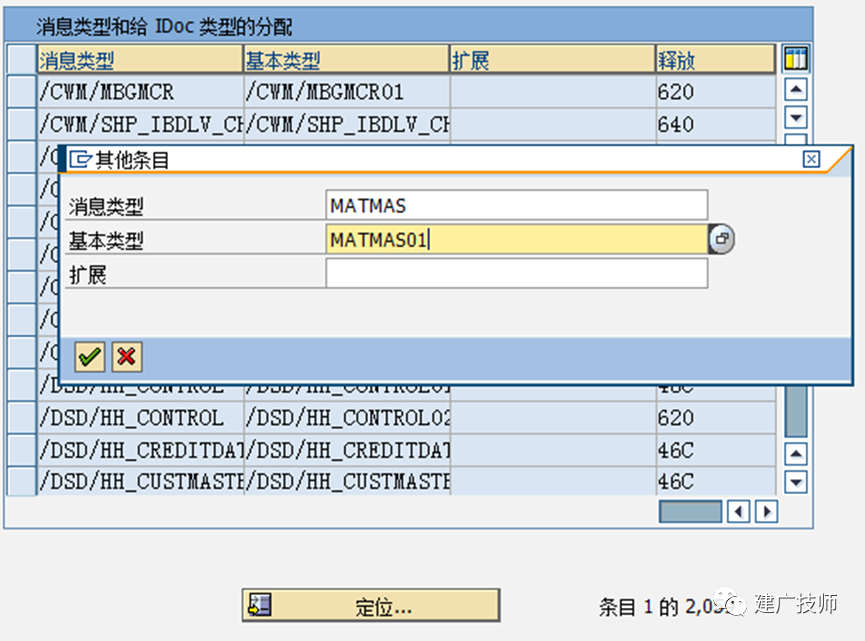Click release 46C in CUSTMASTE row
The width and height of the screenshot is (865, 641).
coord(716,482)
